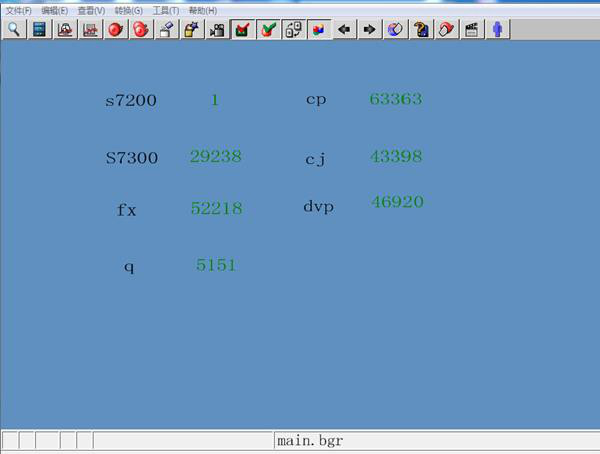Click the globe disc toolbar icon
The height and width of the screenshot is (454, 600).
click(395, 29)
